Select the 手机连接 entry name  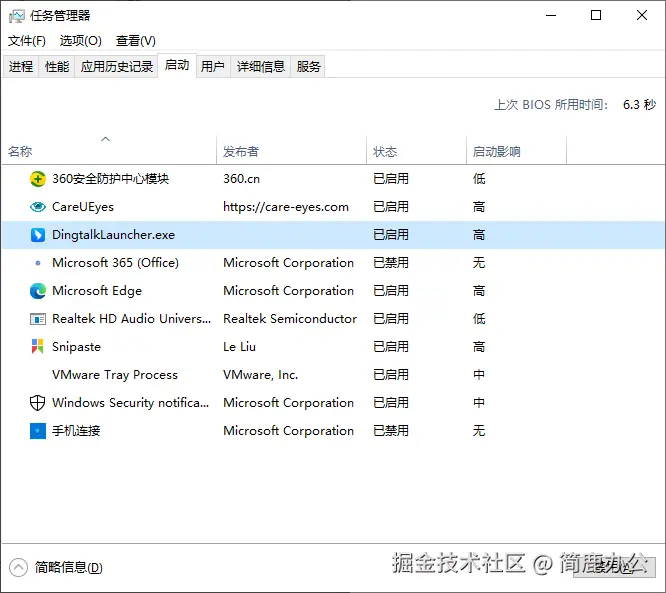[x=76, y=431]
